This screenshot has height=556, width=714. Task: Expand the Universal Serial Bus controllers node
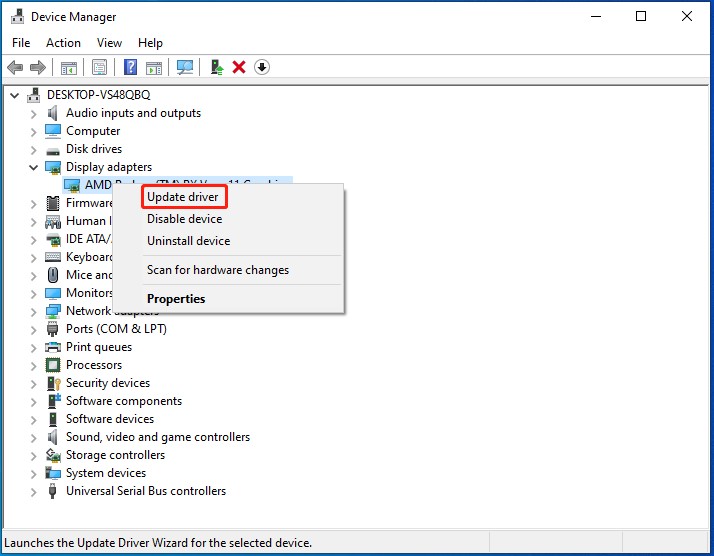tap(34, 491)
